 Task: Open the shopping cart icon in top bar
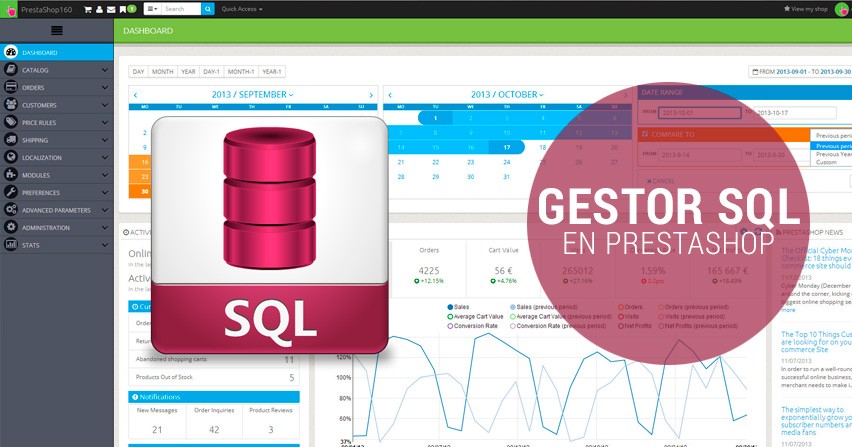(x=87, y=9)
